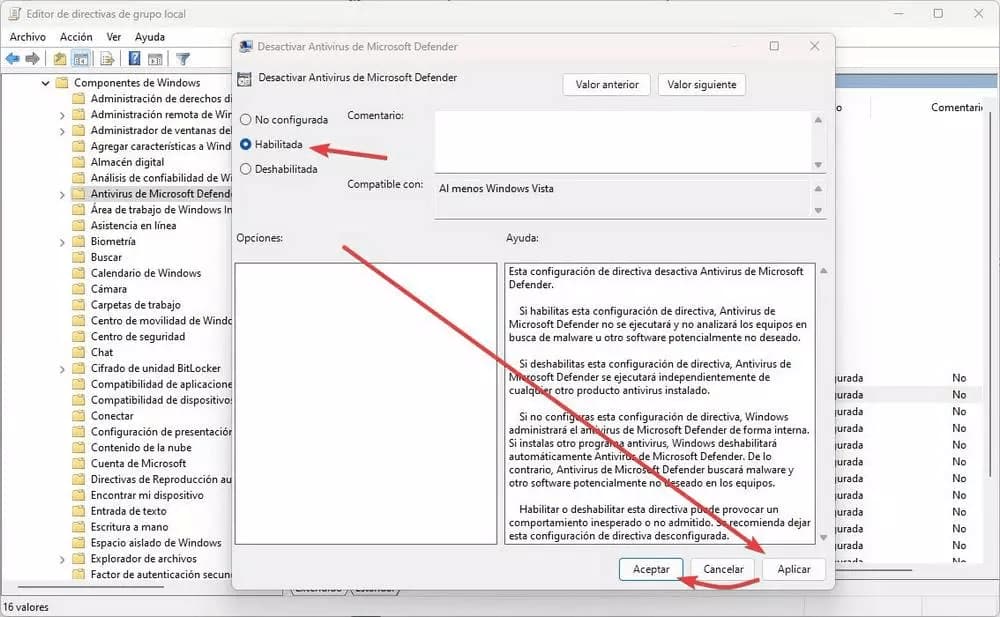Image resolution: width=1000 pixels, height=617 pixels.
Task: Click the folder icon beside Entrada de texto
Action: [78, 511]
